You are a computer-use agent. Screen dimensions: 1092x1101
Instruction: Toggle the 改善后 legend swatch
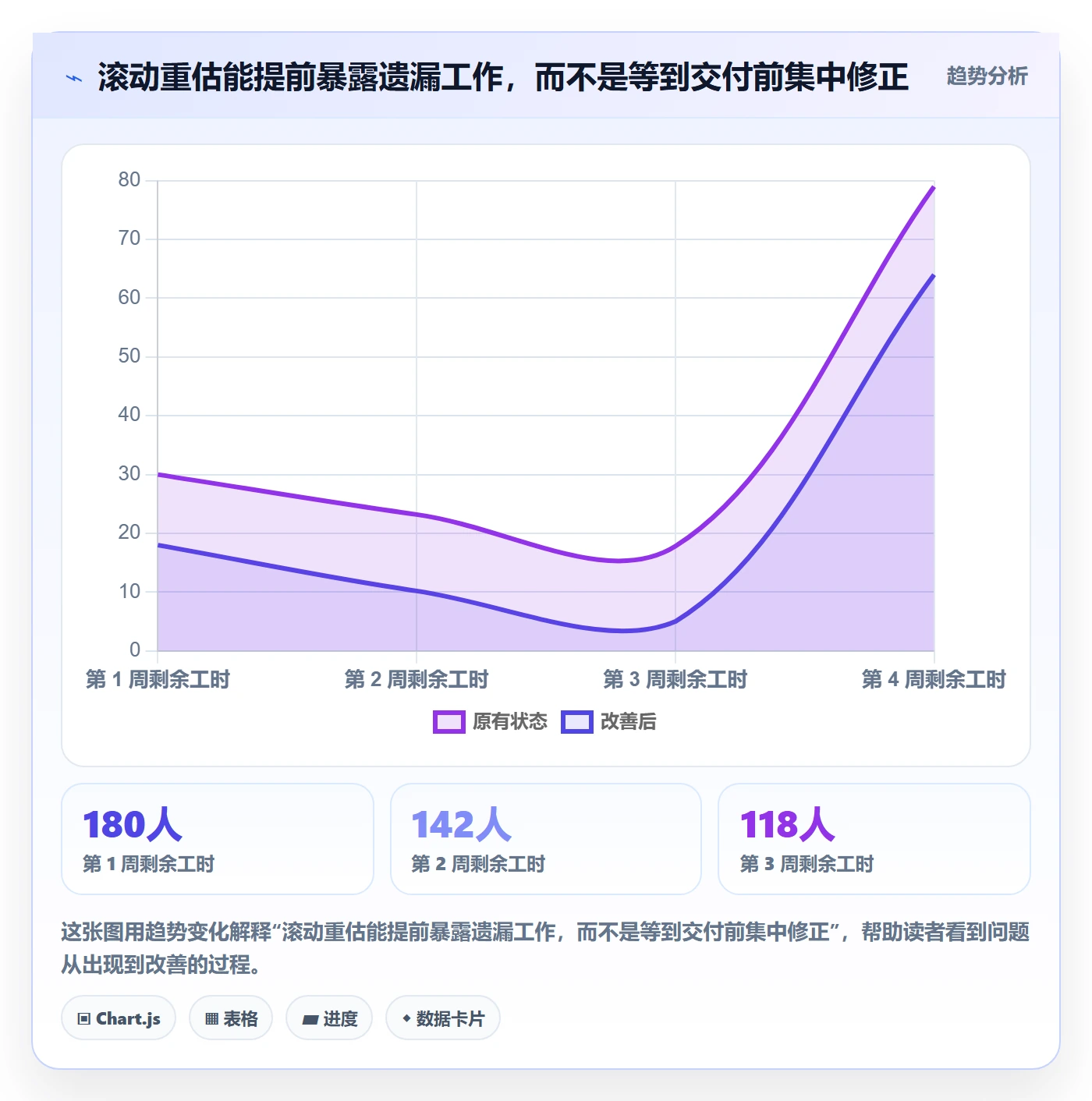577,722
